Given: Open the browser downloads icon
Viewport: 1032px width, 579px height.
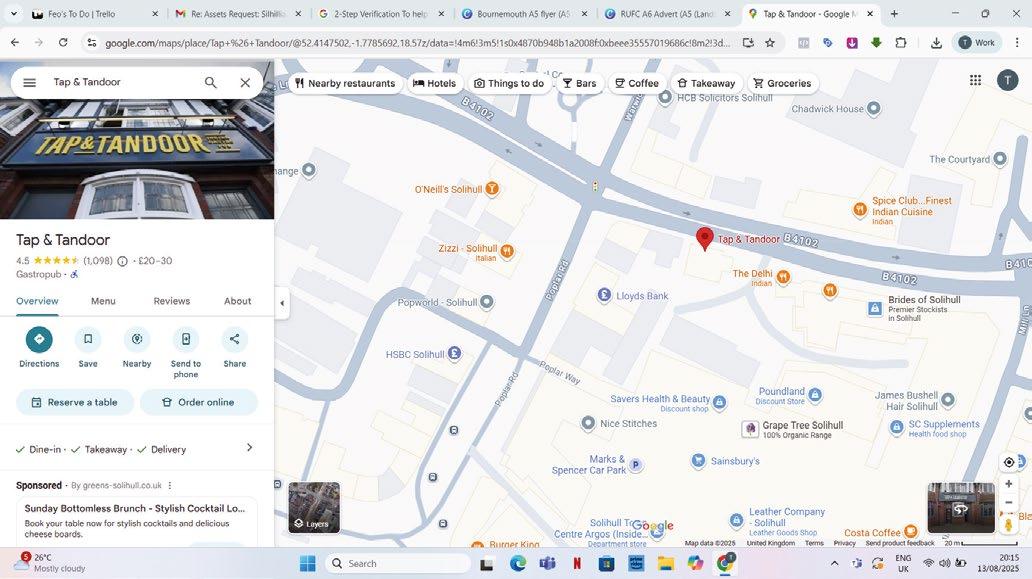Looking at the screenshot, I should 936,43.
